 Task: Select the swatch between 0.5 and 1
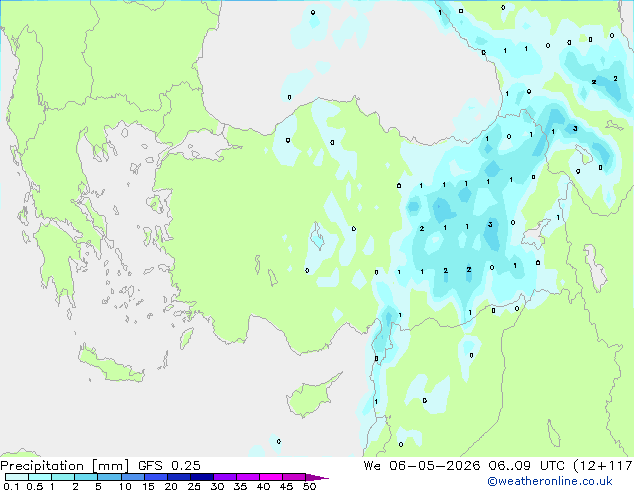coord(40,477)
